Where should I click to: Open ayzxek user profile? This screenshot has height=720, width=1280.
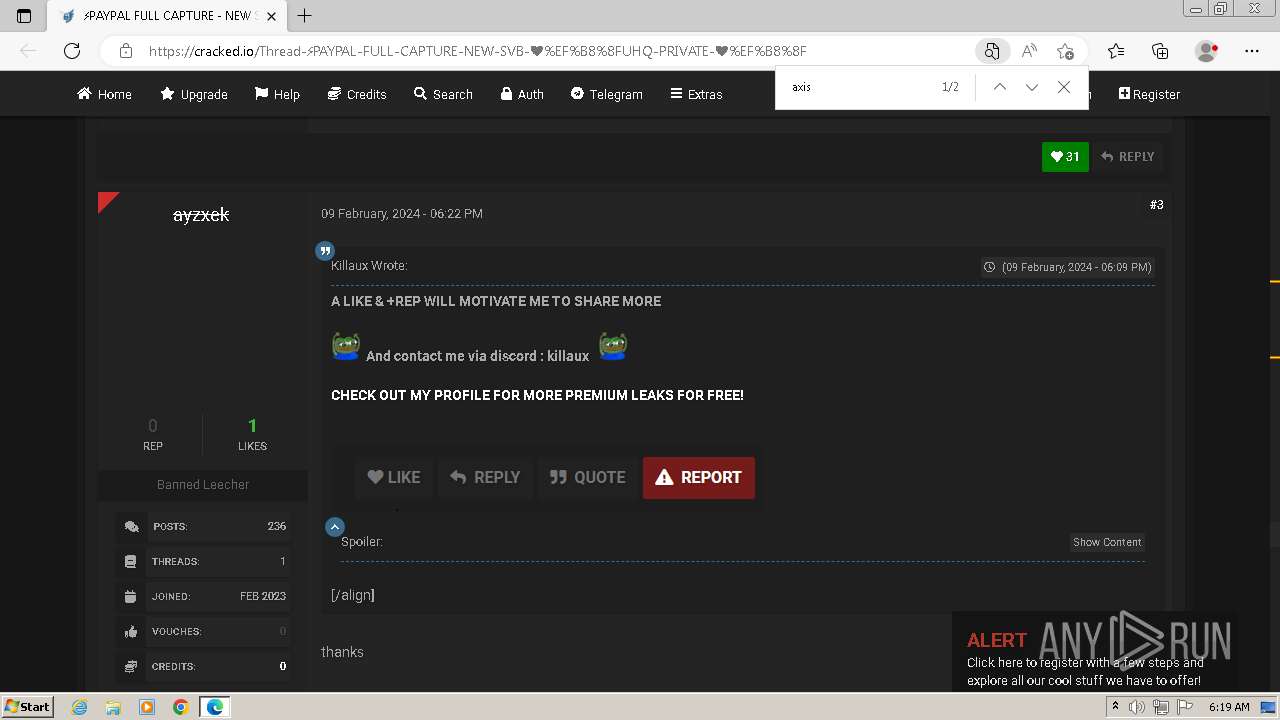201,214
